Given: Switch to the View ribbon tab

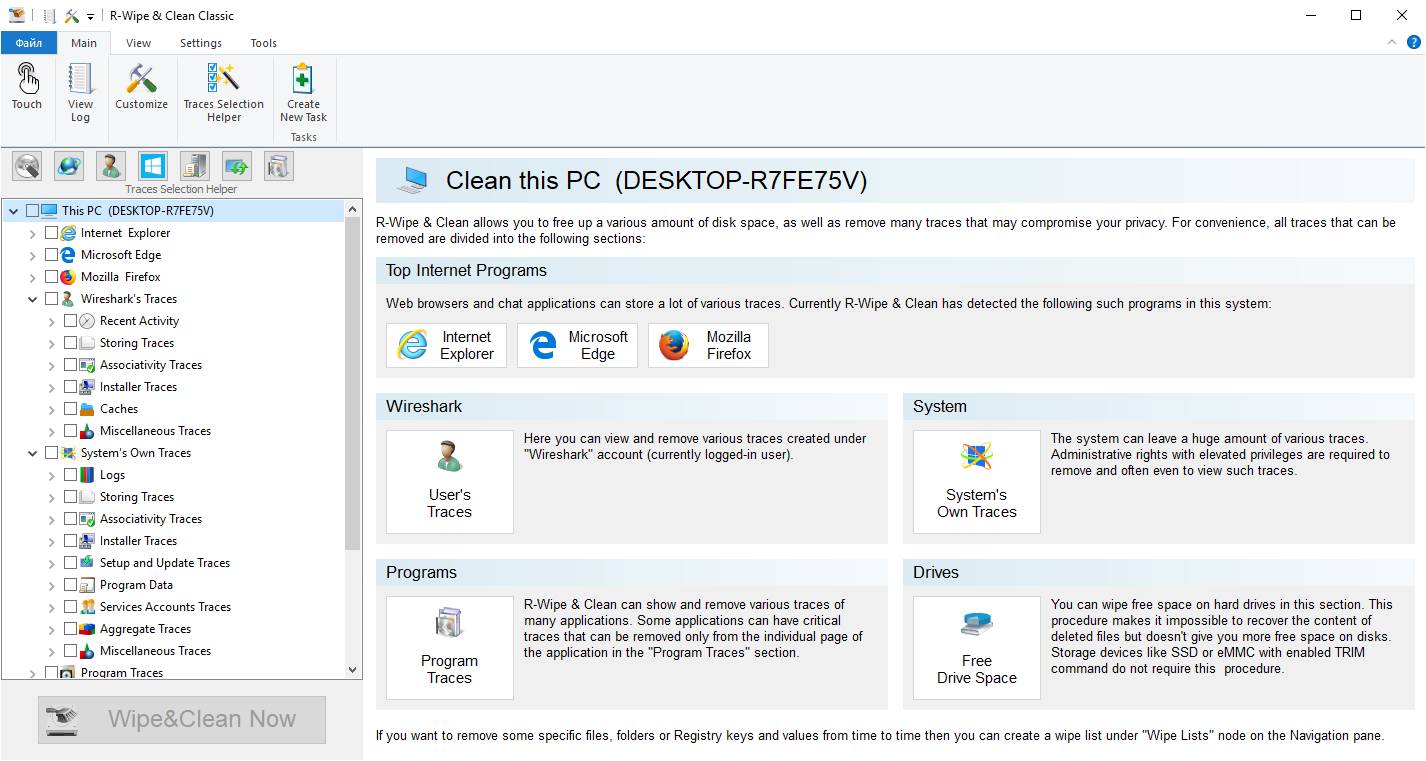Looking at the screenshot, I should click(139, 43).
